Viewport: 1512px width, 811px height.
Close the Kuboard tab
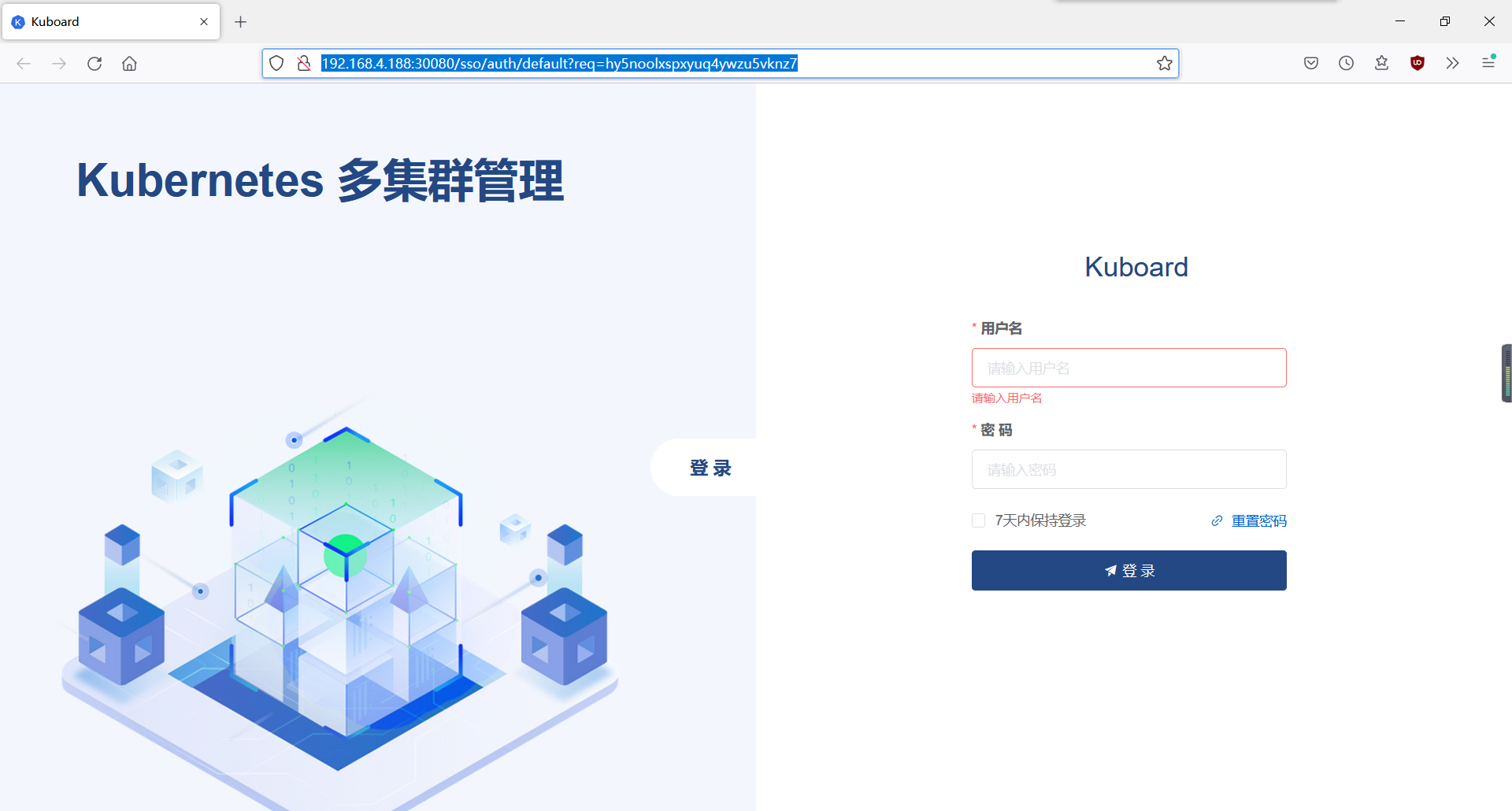[x=204, y=22]
